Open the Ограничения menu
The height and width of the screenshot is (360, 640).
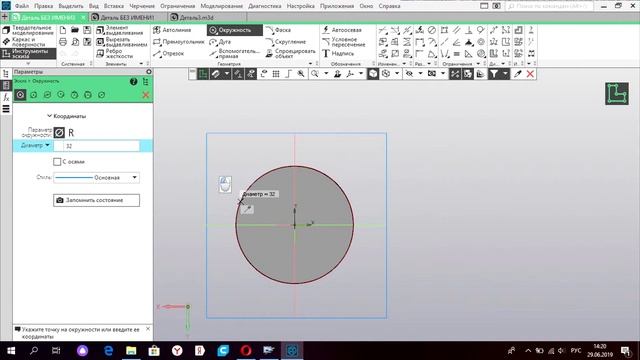click(178, 6)
